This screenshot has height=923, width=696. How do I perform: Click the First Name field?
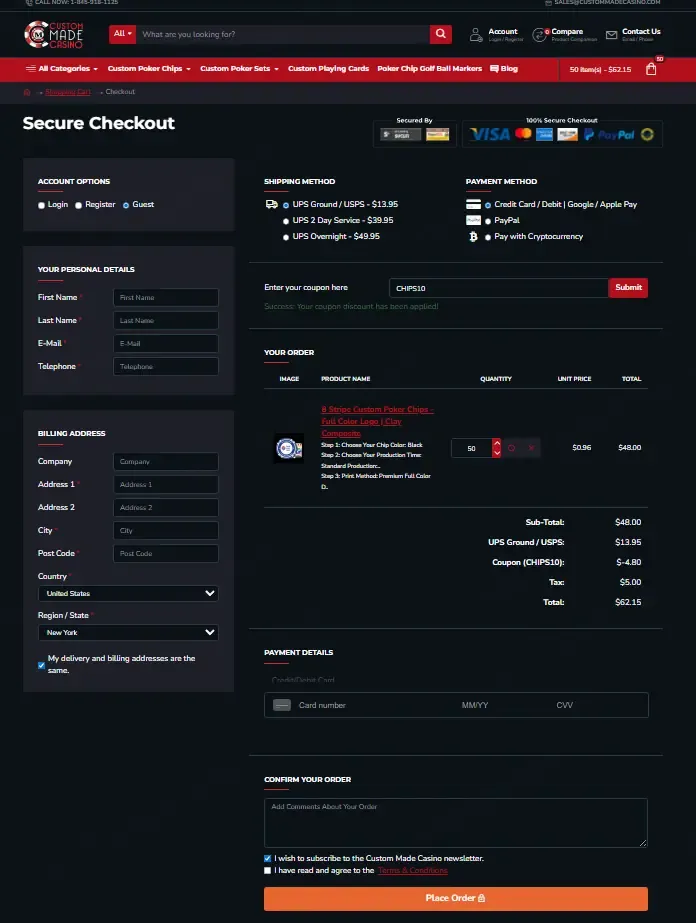(165, 298)
